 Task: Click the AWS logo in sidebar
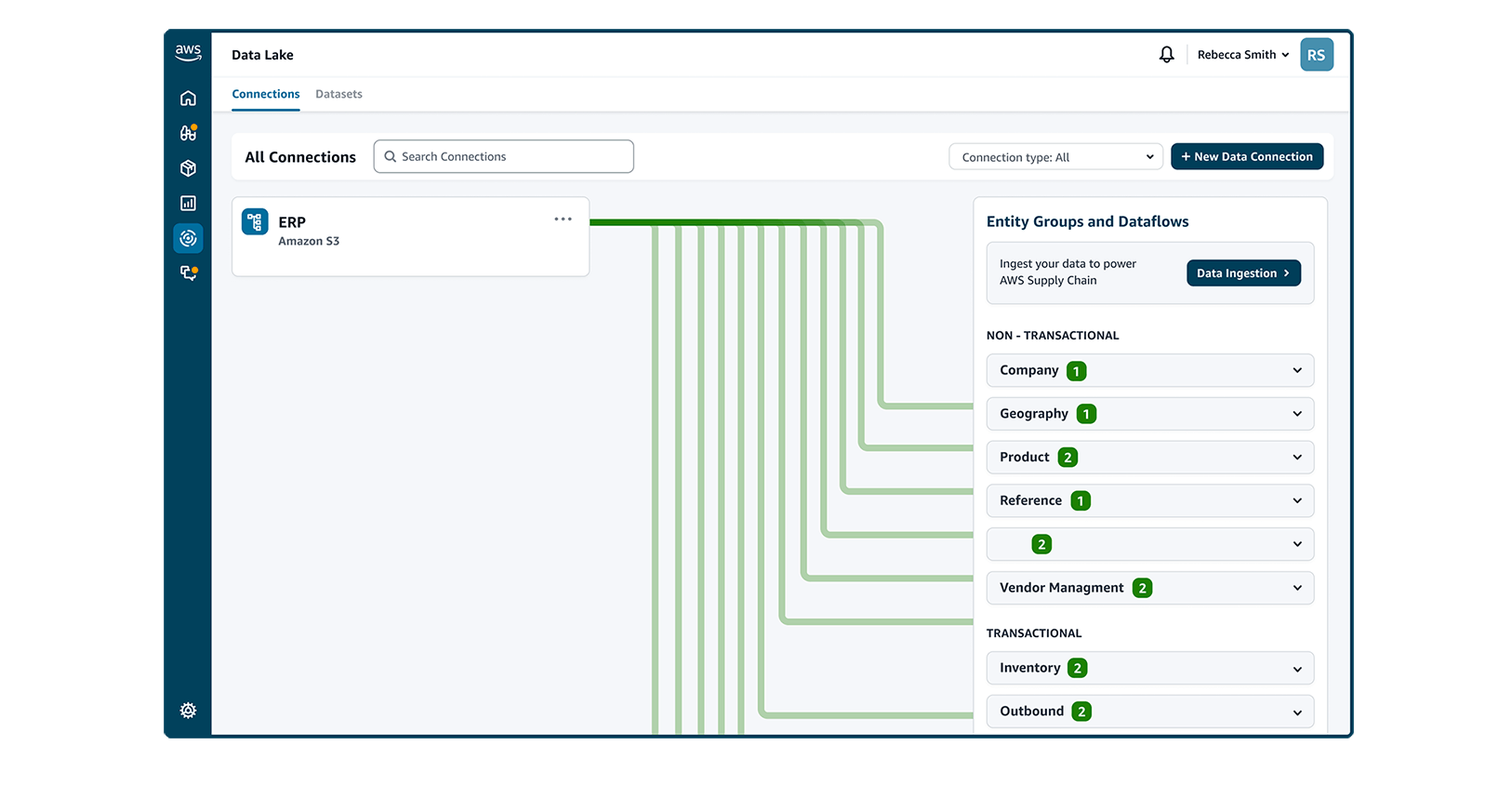click(188, 53)
